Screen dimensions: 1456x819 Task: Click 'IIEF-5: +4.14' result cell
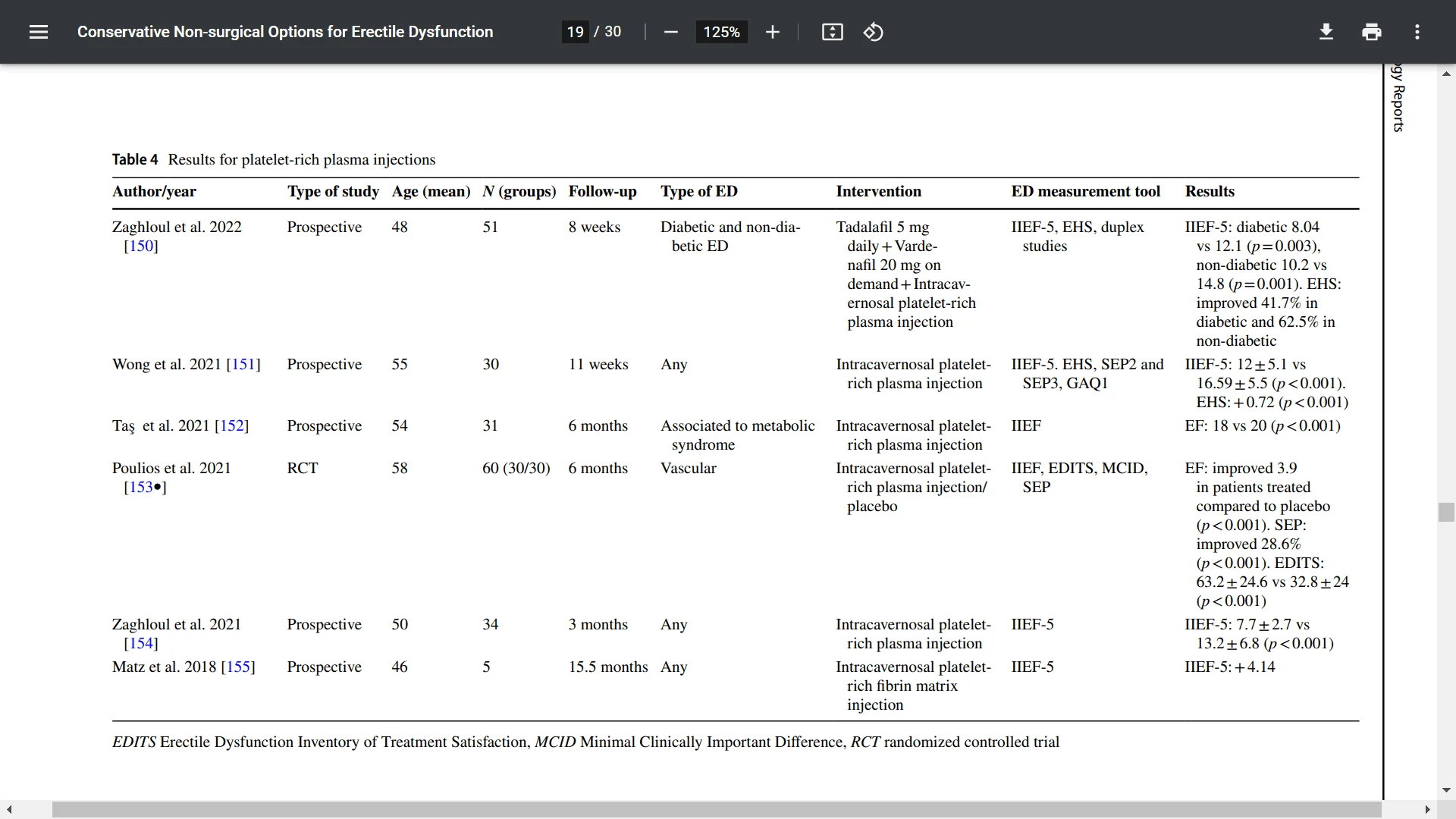coord(1229,667)
